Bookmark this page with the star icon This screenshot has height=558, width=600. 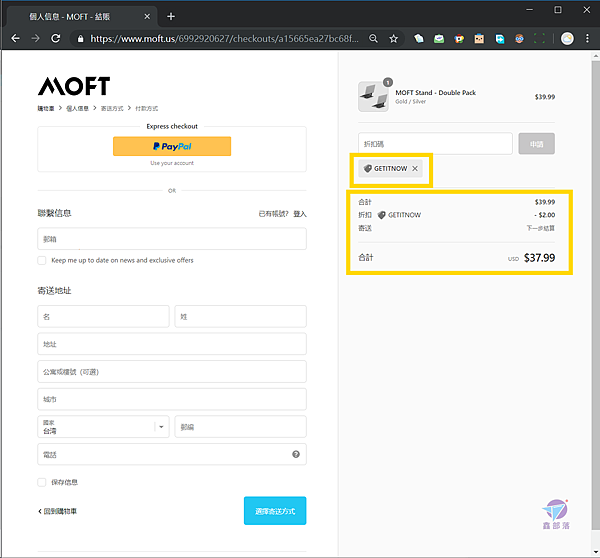coord(393,39)
